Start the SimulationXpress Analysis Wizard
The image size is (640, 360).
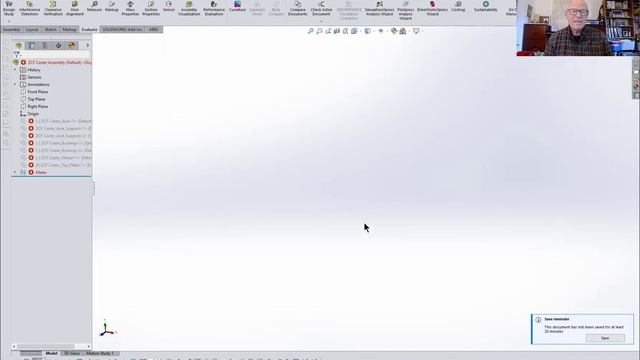(379, 8)
